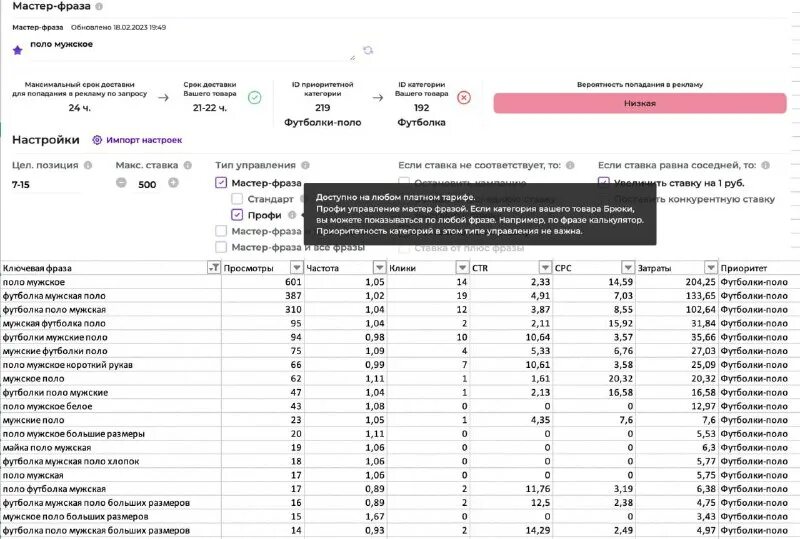Click the target position field 7-15

click(46, 185)
